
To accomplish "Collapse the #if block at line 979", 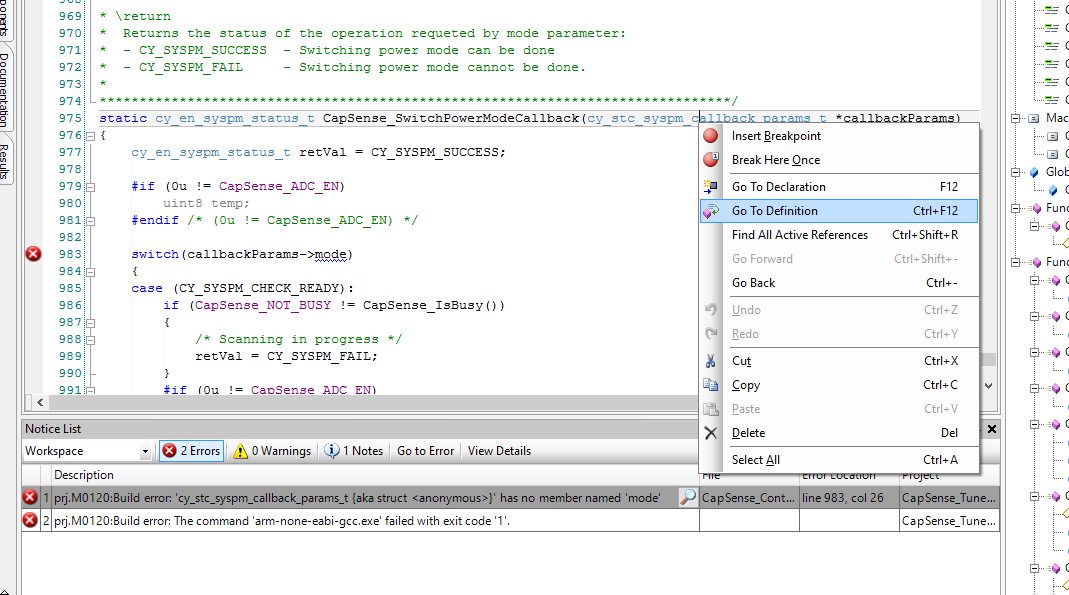I will pos(90,187).
